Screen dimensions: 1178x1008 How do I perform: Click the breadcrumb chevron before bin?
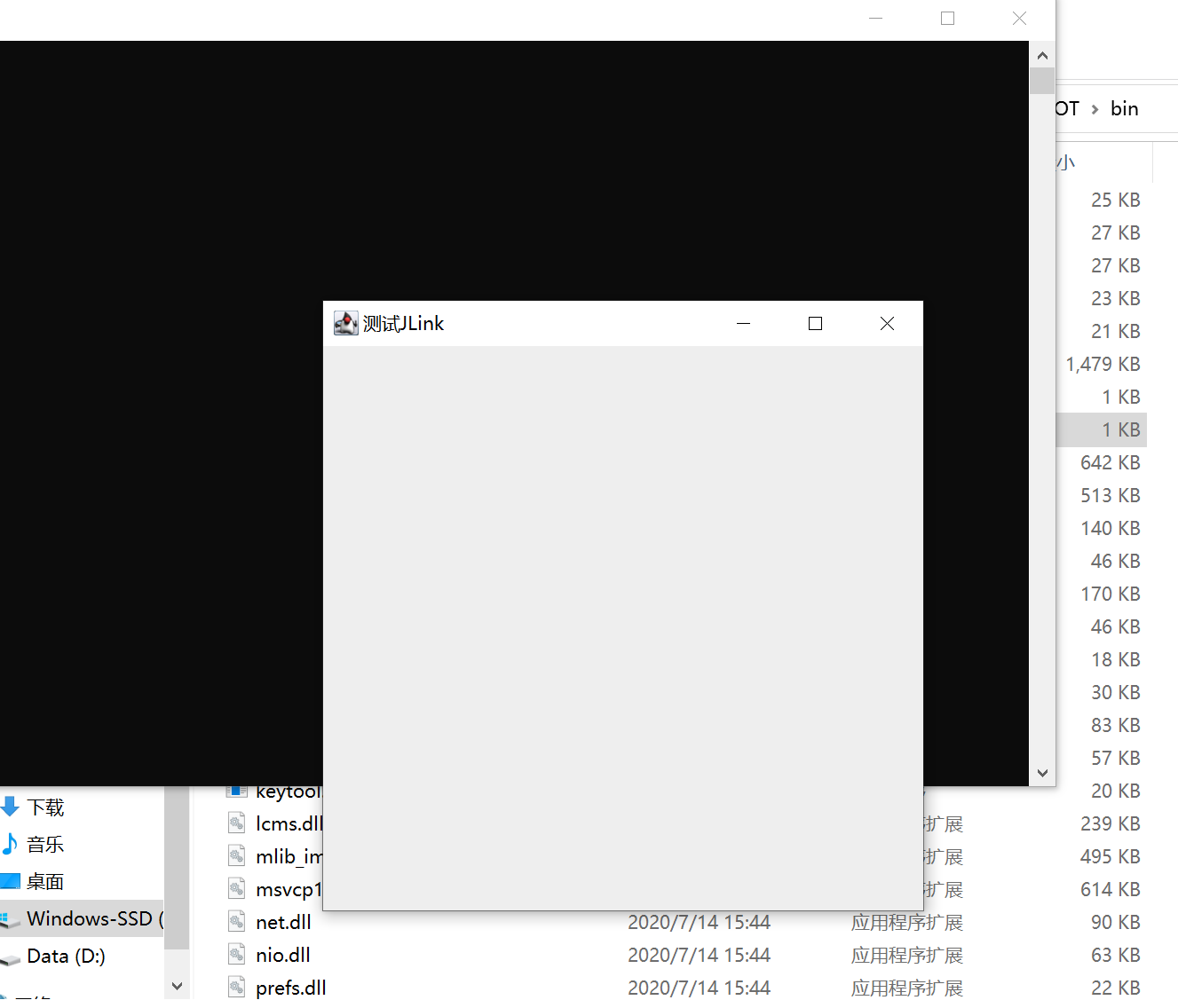pos(1095,109)
